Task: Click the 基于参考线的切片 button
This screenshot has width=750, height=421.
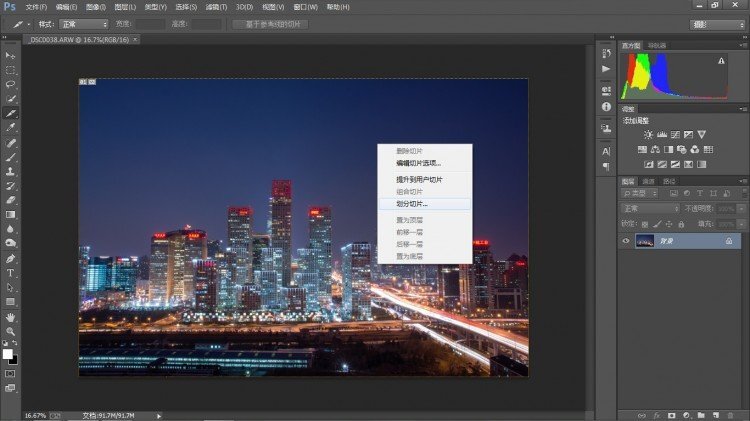Action: (271, 23)
